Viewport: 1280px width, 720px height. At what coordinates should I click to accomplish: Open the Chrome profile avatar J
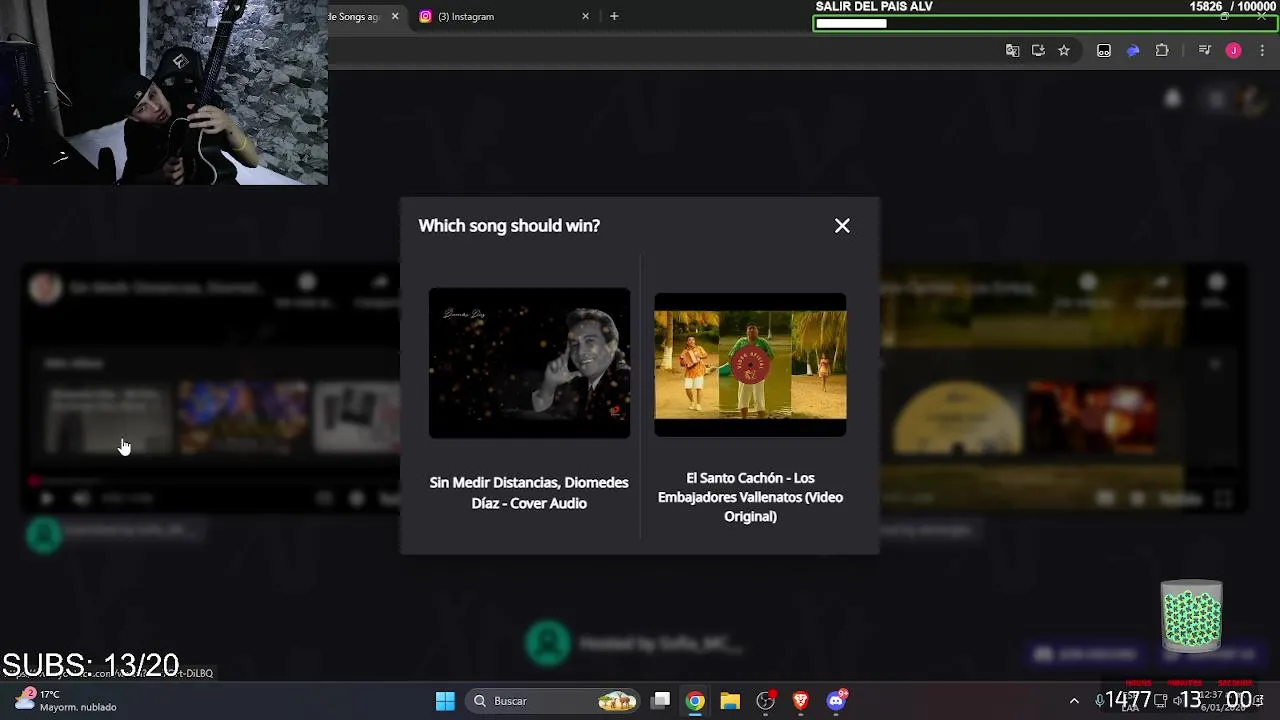click(x=1233, y=51)
